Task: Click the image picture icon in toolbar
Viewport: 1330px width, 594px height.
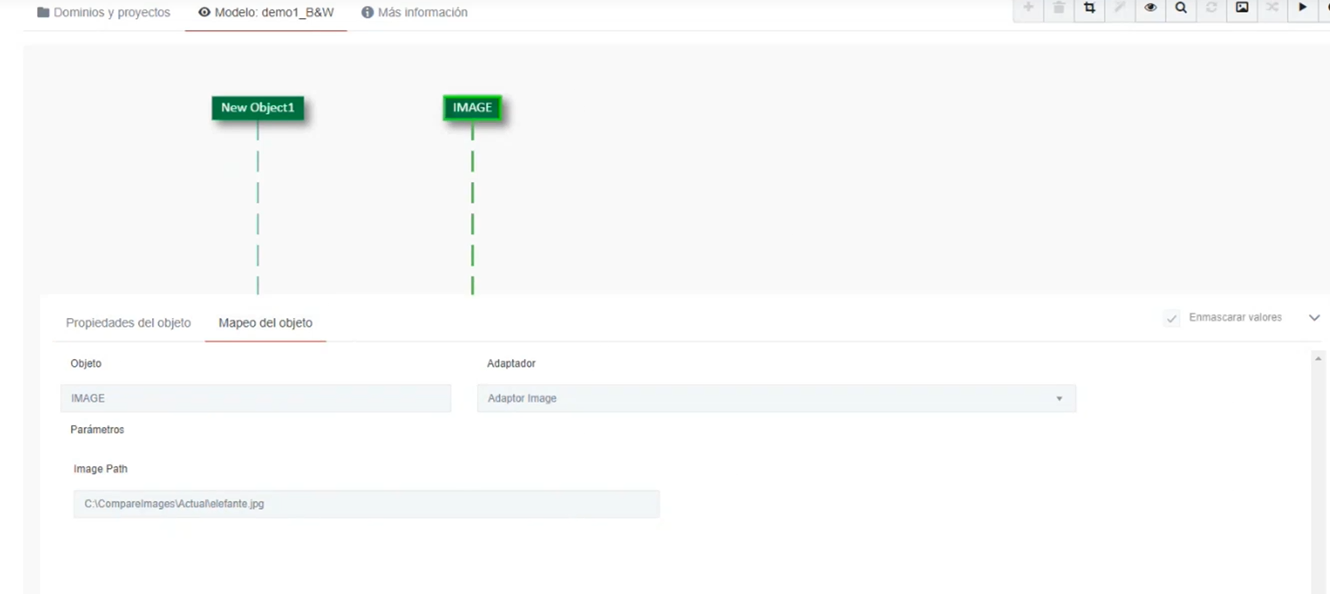Action: point(1242,8)
